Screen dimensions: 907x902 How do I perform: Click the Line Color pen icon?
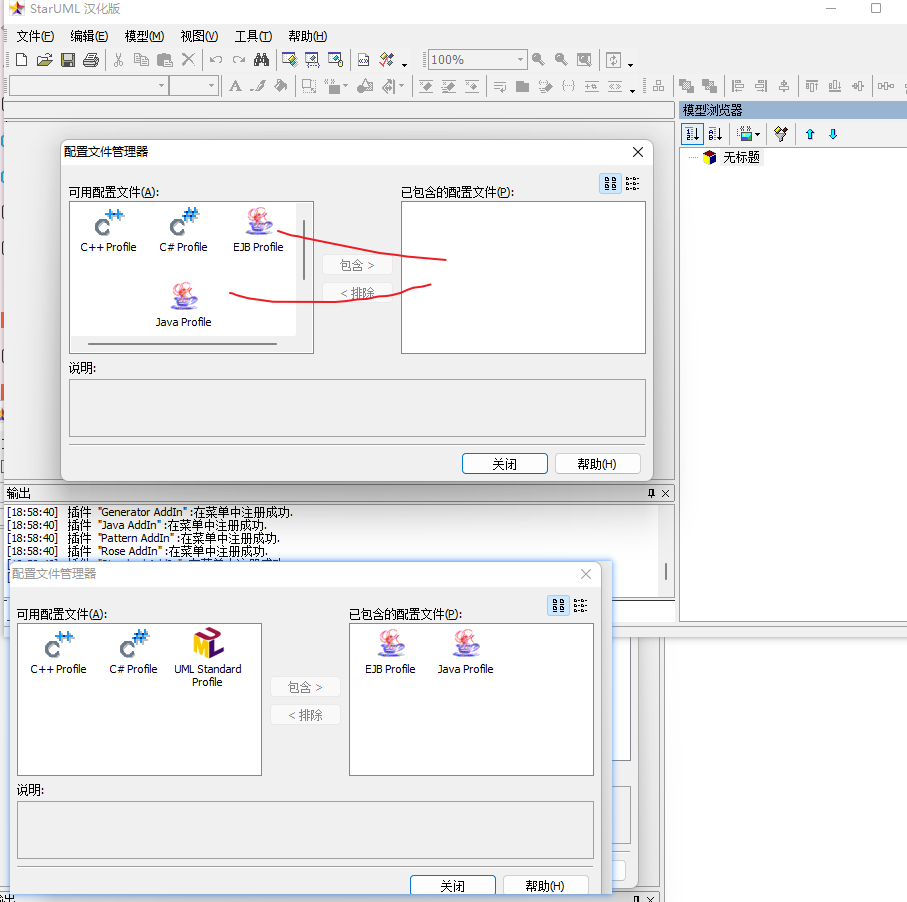pos(258,86)
